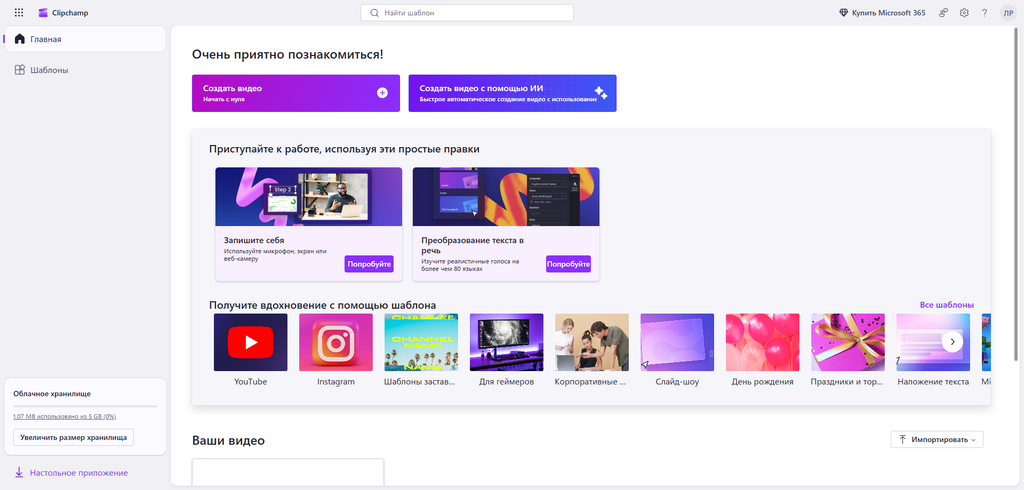Screen dimensions: 1024x490
Task: Click the Запишите себя card title
Action: [x=254, y=240]
